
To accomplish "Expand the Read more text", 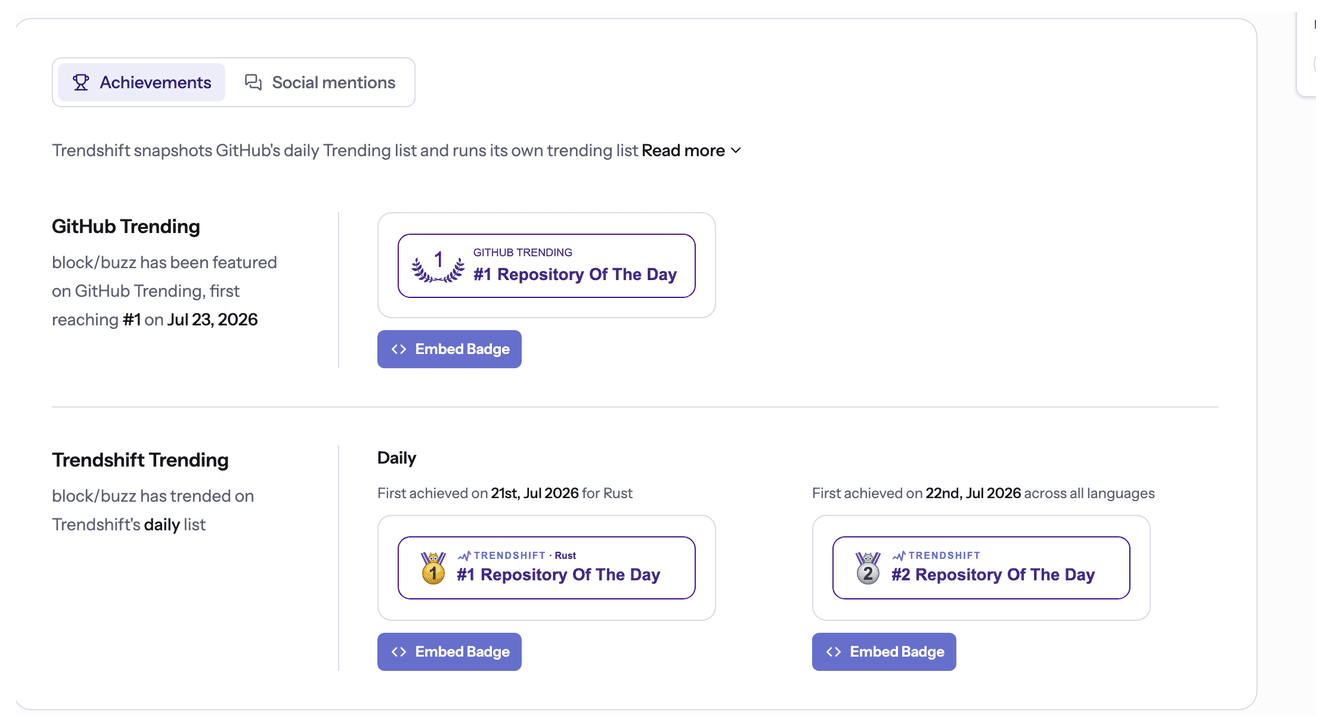I will pos(691,150).
